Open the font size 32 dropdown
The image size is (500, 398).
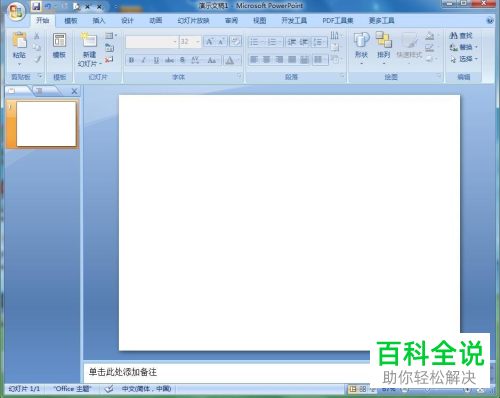point(198,42)
